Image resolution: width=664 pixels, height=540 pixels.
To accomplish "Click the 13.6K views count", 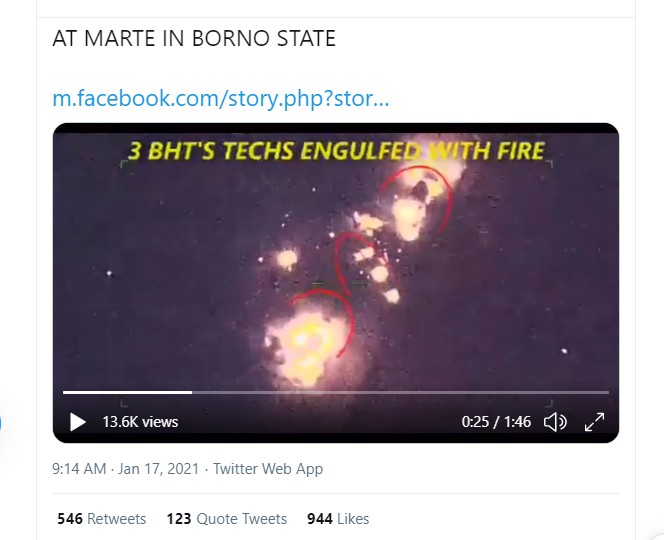I will click(140, 422).
